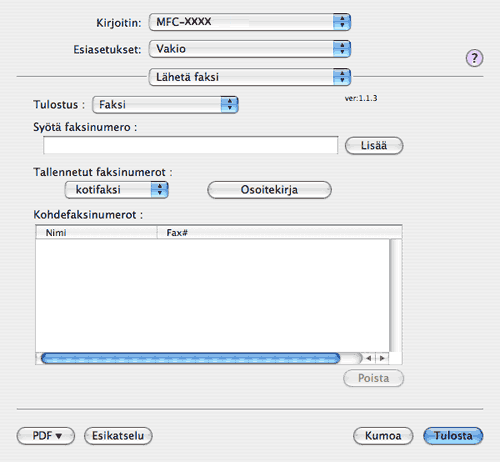Expand the Lähetä faksi panel selector

click(250, 77)
